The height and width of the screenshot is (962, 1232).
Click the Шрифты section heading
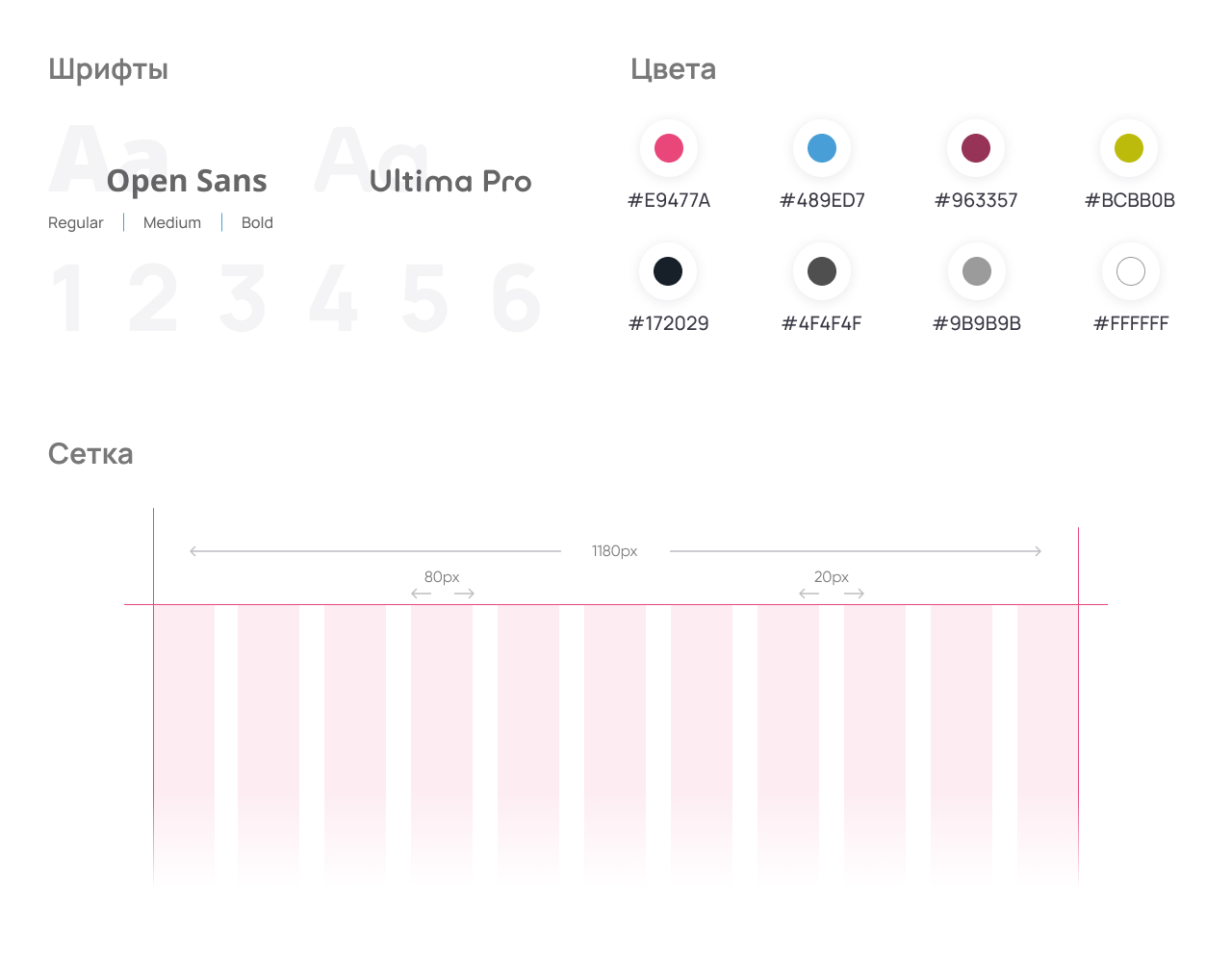[108, 69]
